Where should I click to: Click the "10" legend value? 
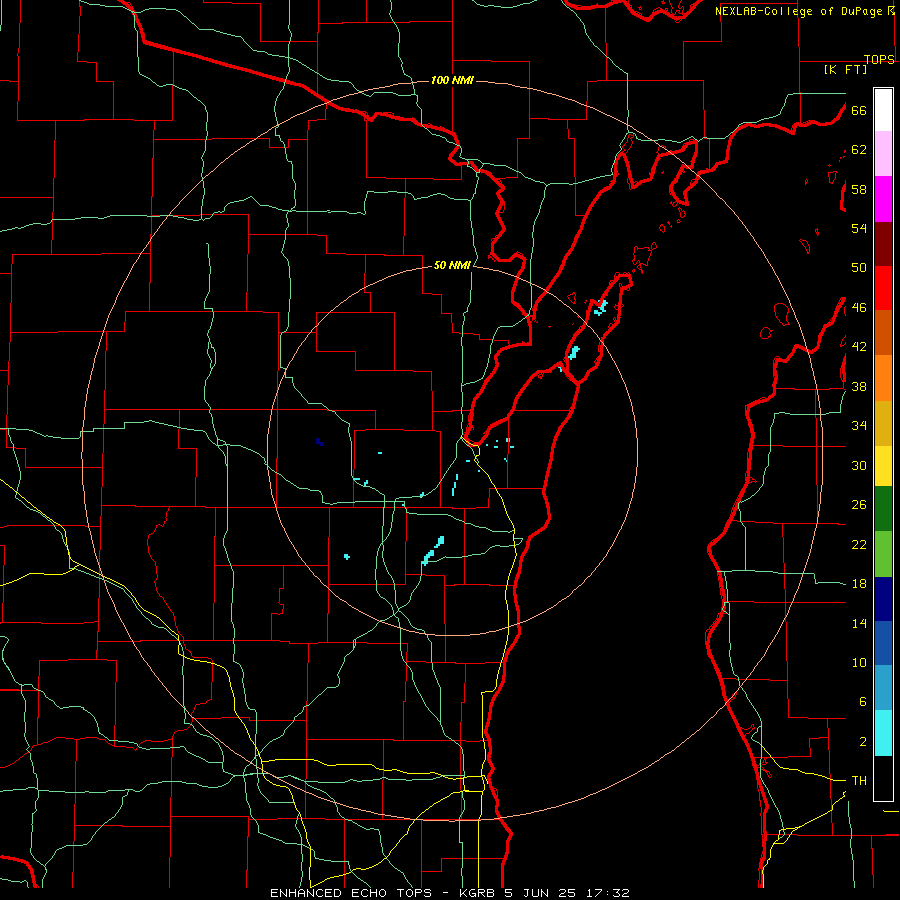859,662
